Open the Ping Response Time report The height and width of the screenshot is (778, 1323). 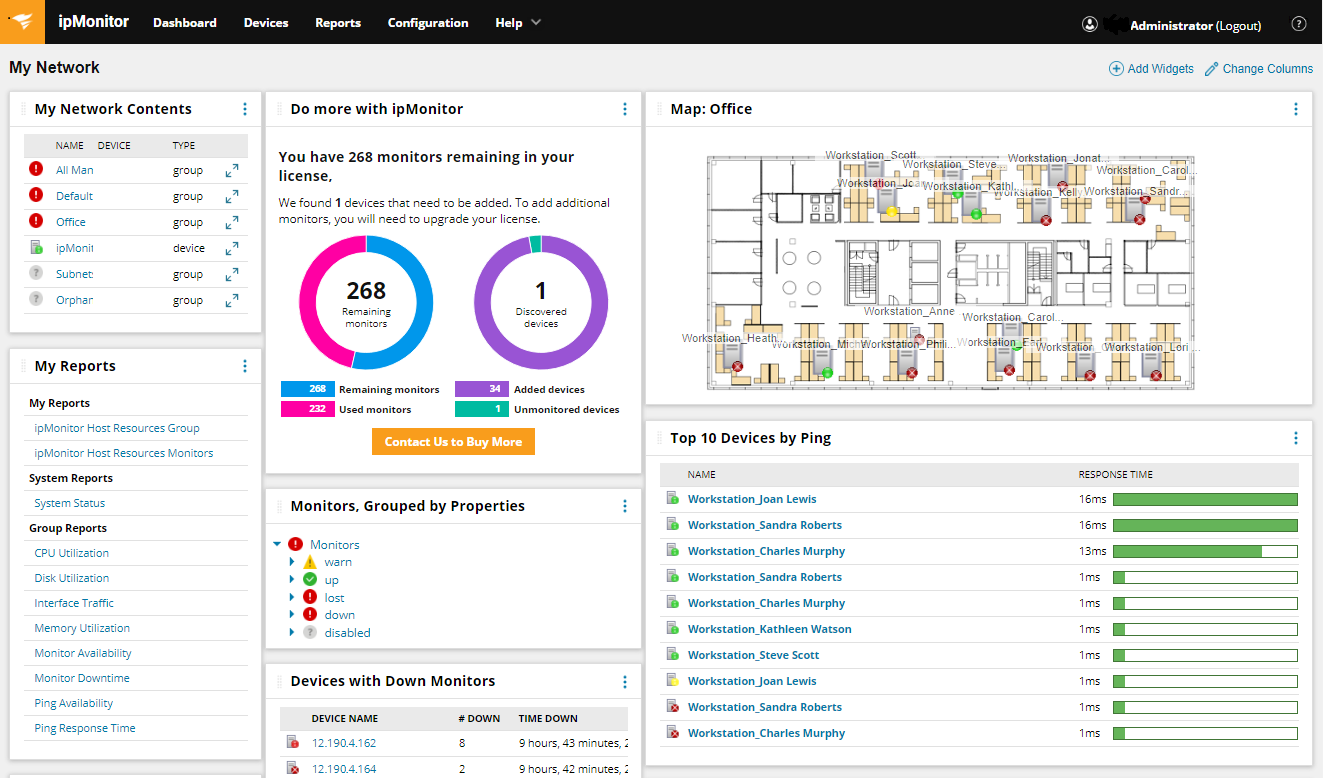point(85,728)
